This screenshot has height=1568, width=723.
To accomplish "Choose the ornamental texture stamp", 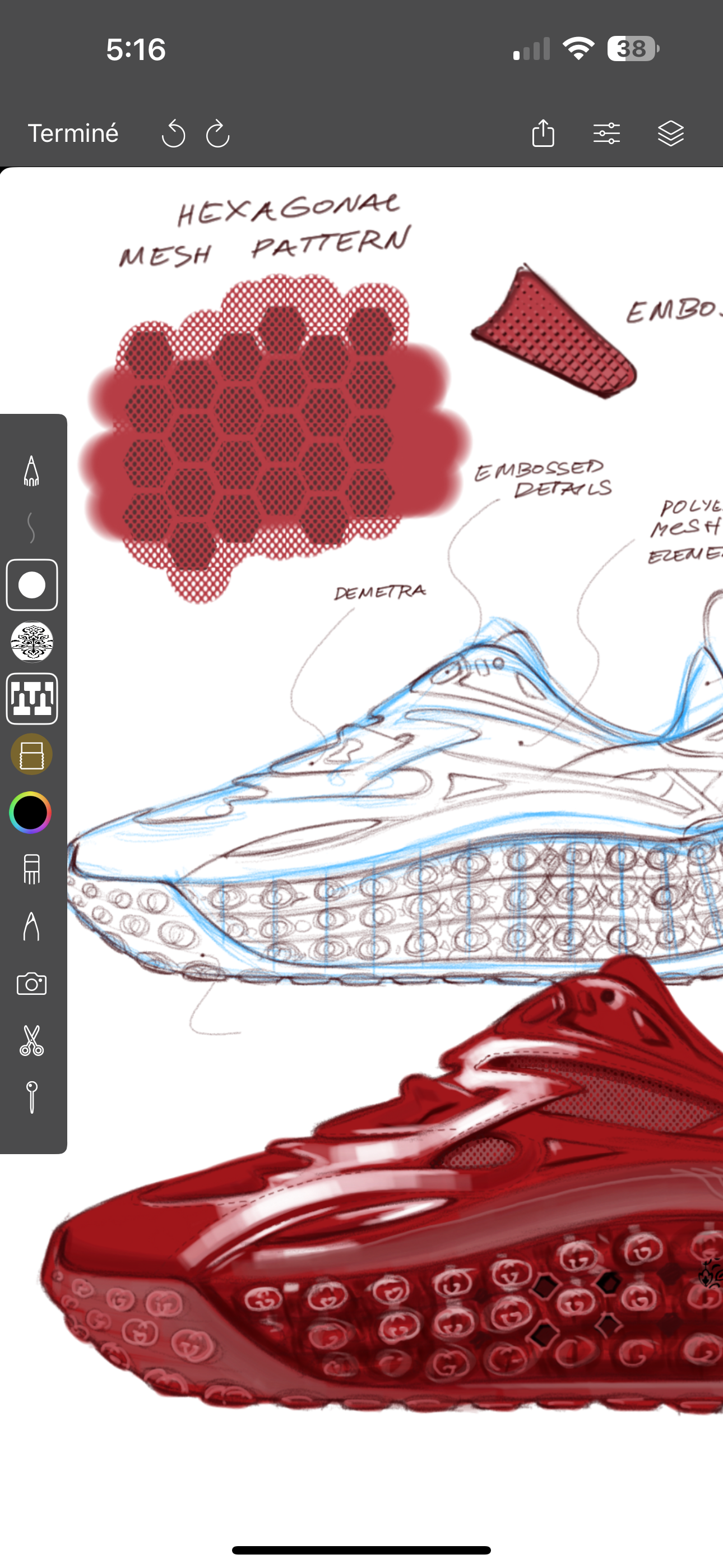I will point(31,642).
